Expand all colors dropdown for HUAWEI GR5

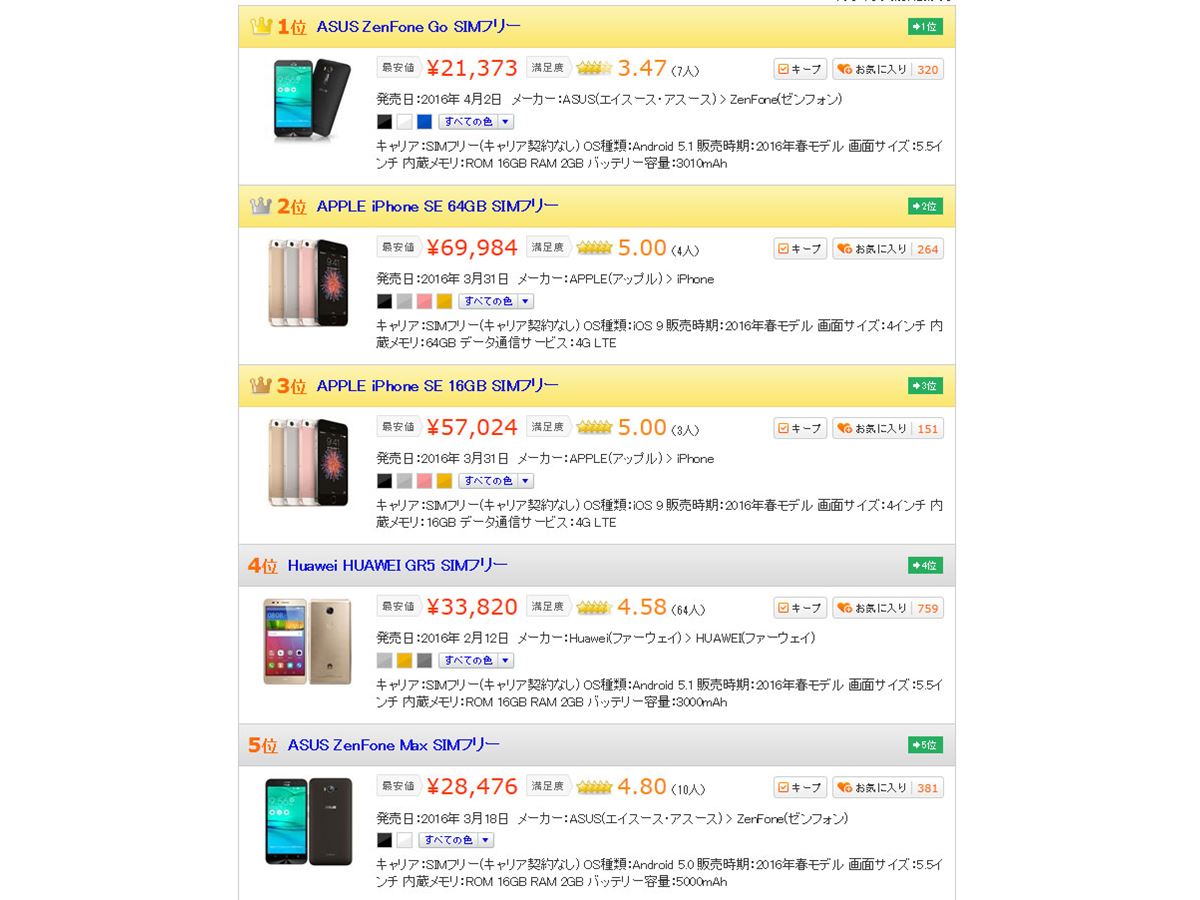pyautogui.click(x=476, y=660)
